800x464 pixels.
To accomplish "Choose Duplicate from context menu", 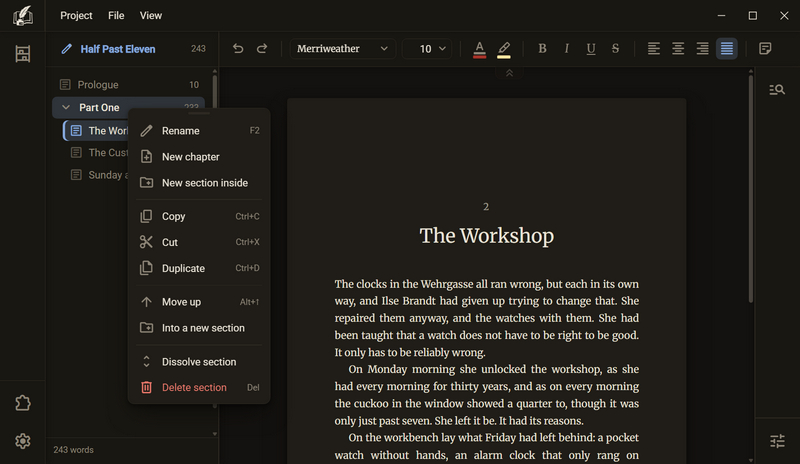I will pos(199,268).
